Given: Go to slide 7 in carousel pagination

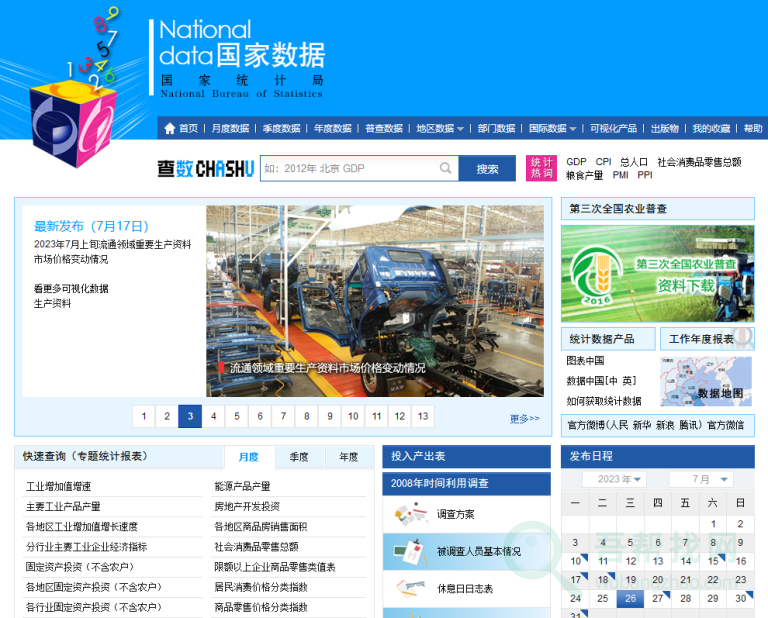Looking at the screenshot, I should pyautogui.click(x=283, y=417).
